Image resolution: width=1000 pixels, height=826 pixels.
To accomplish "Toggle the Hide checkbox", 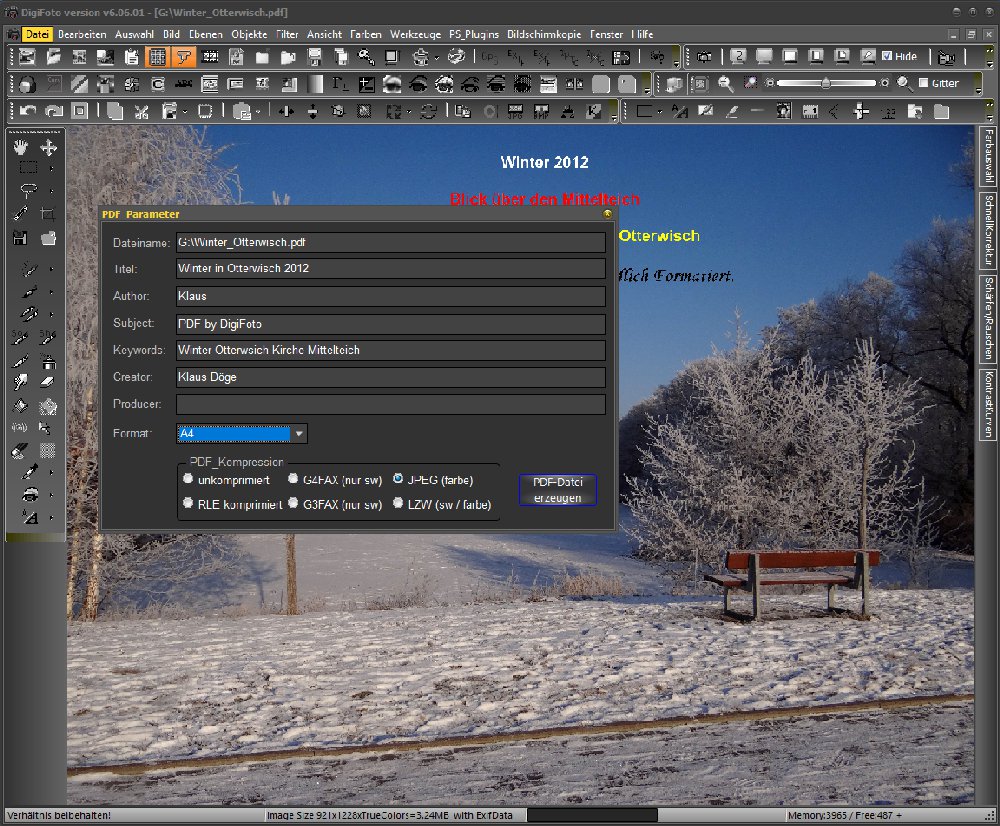I will click(x=887, y=57).
